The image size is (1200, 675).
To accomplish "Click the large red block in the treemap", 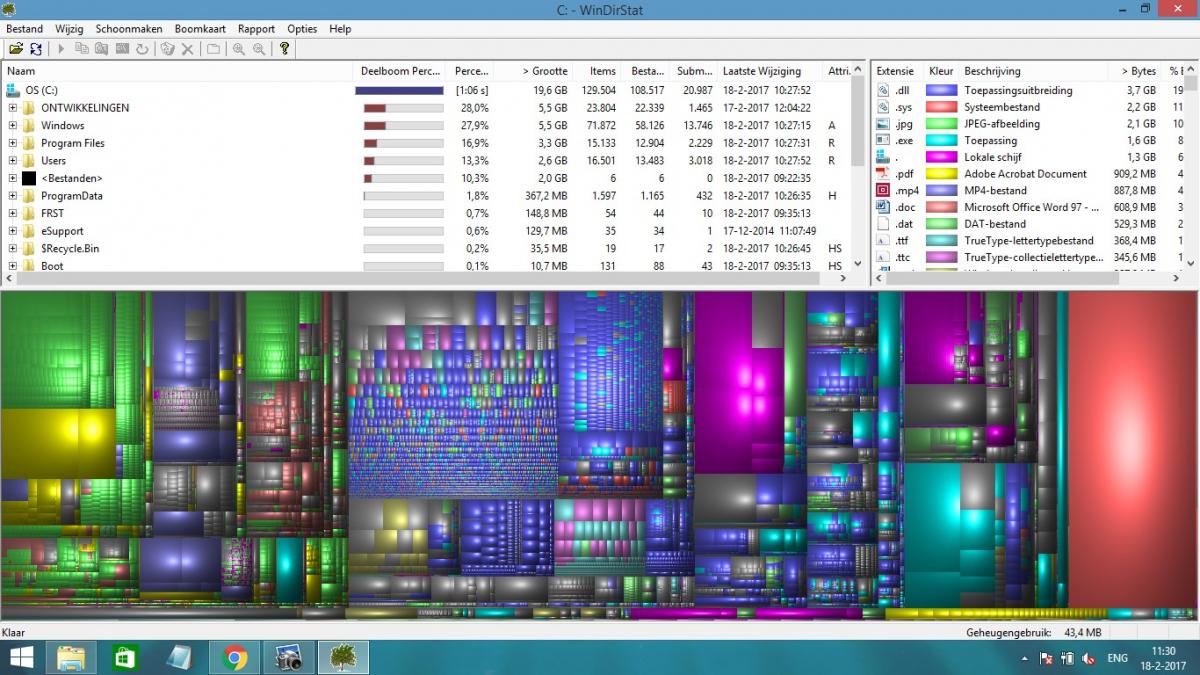I will tap(1131, 450).
